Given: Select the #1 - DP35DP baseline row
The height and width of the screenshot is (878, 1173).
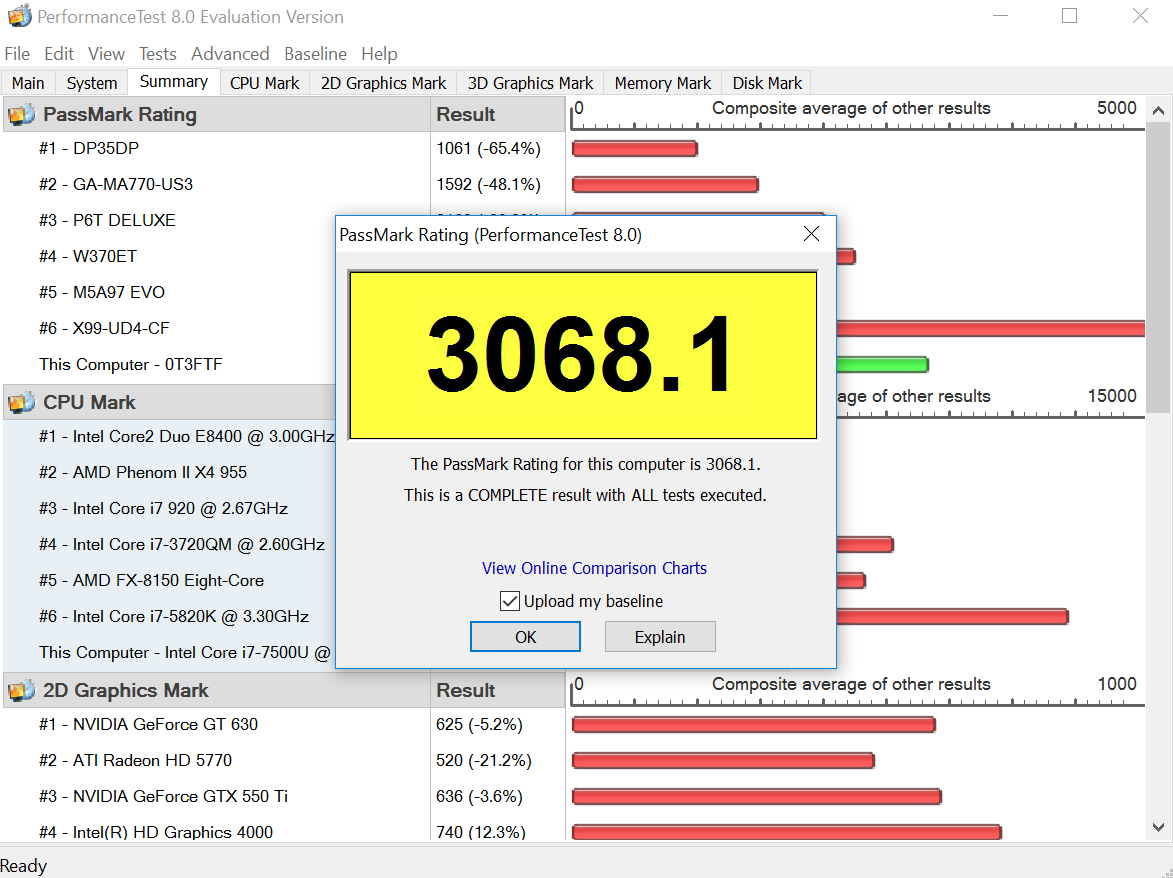Looking at the screenshot, I should point(89,148).
